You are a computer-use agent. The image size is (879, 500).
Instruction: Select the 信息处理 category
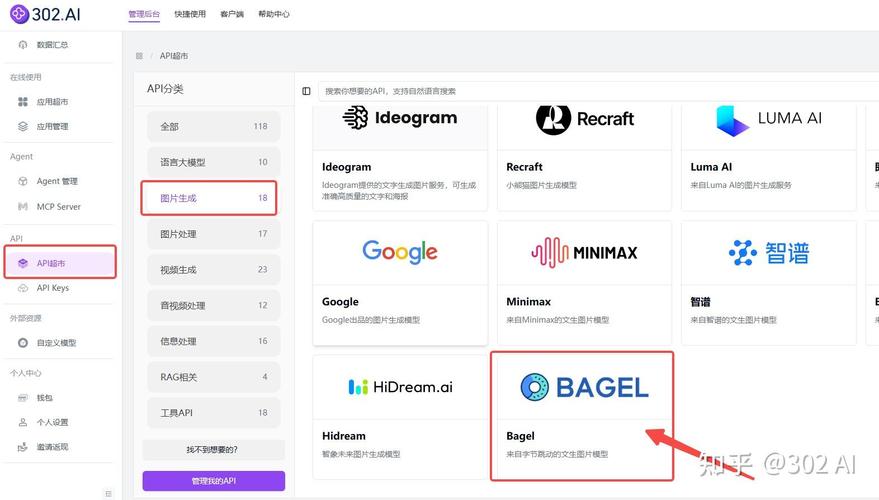214,341
